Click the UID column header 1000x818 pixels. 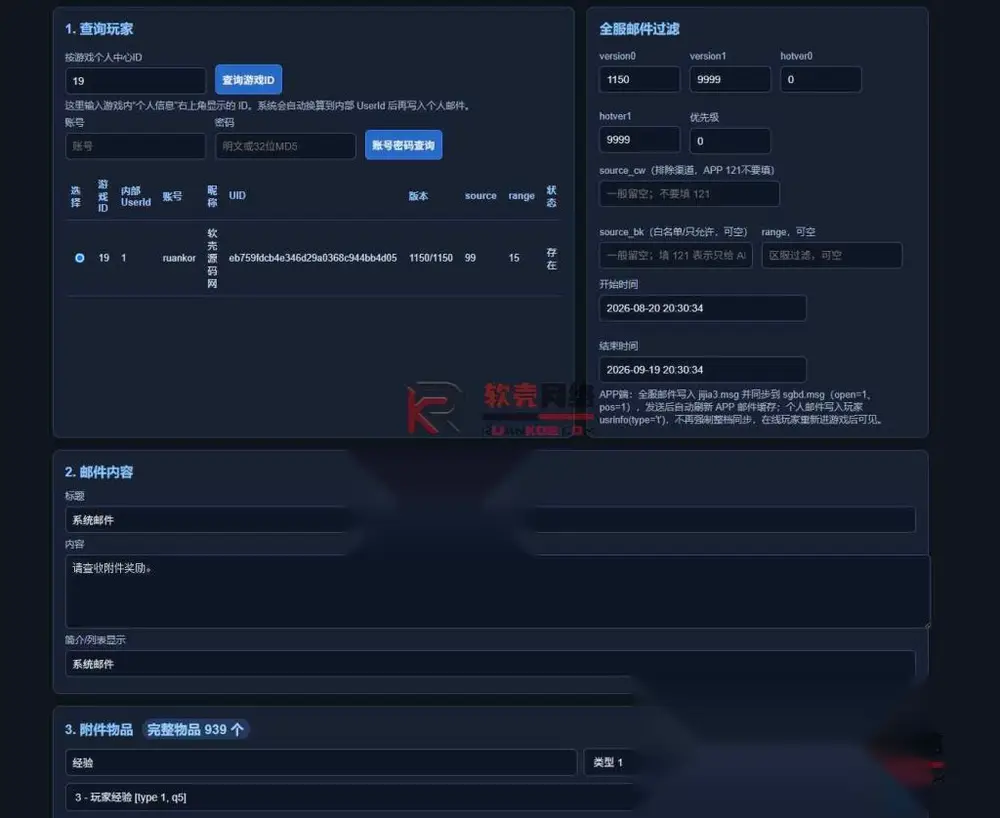point(237,196)
